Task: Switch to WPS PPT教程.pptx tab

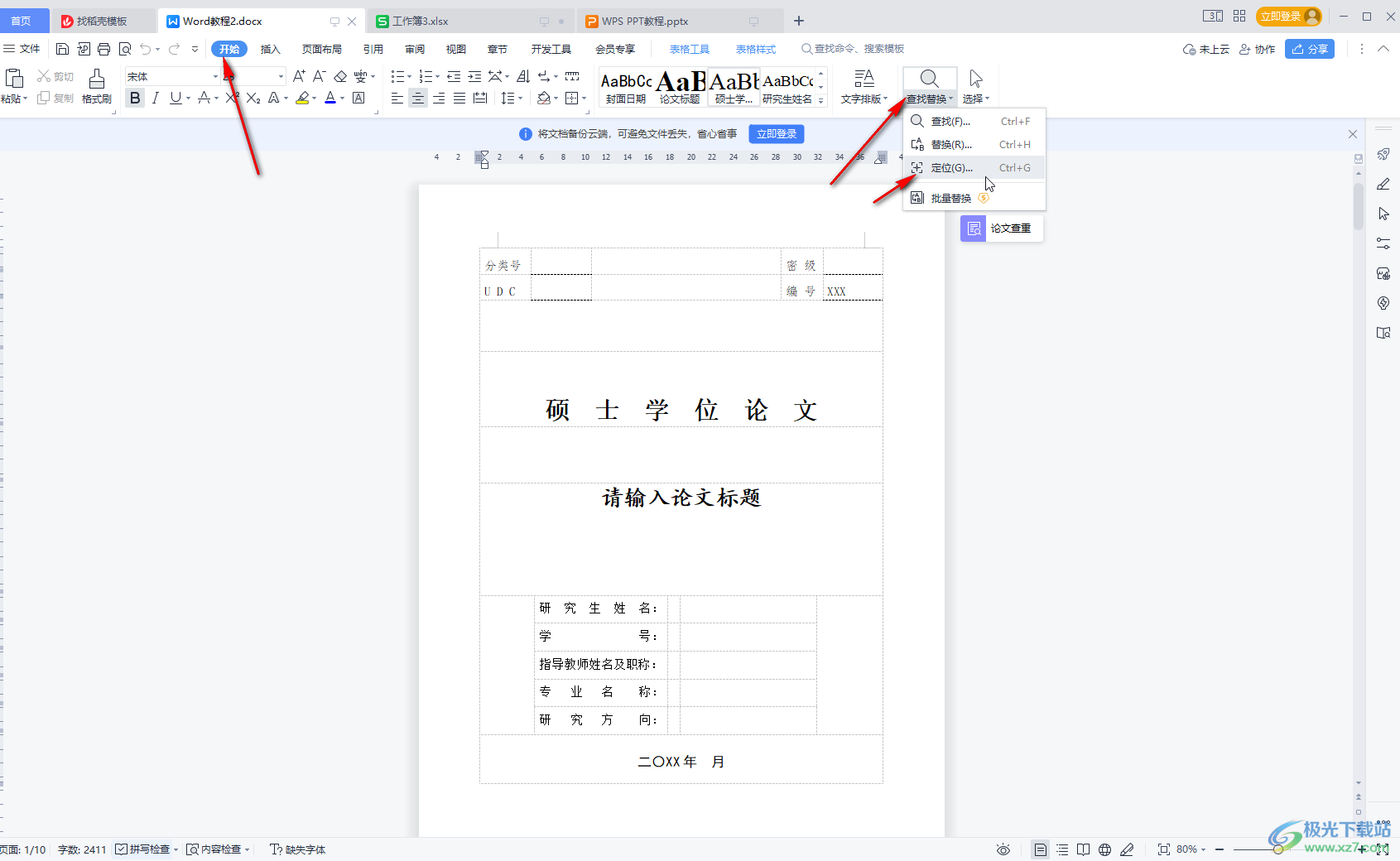Action: [681, 22]
